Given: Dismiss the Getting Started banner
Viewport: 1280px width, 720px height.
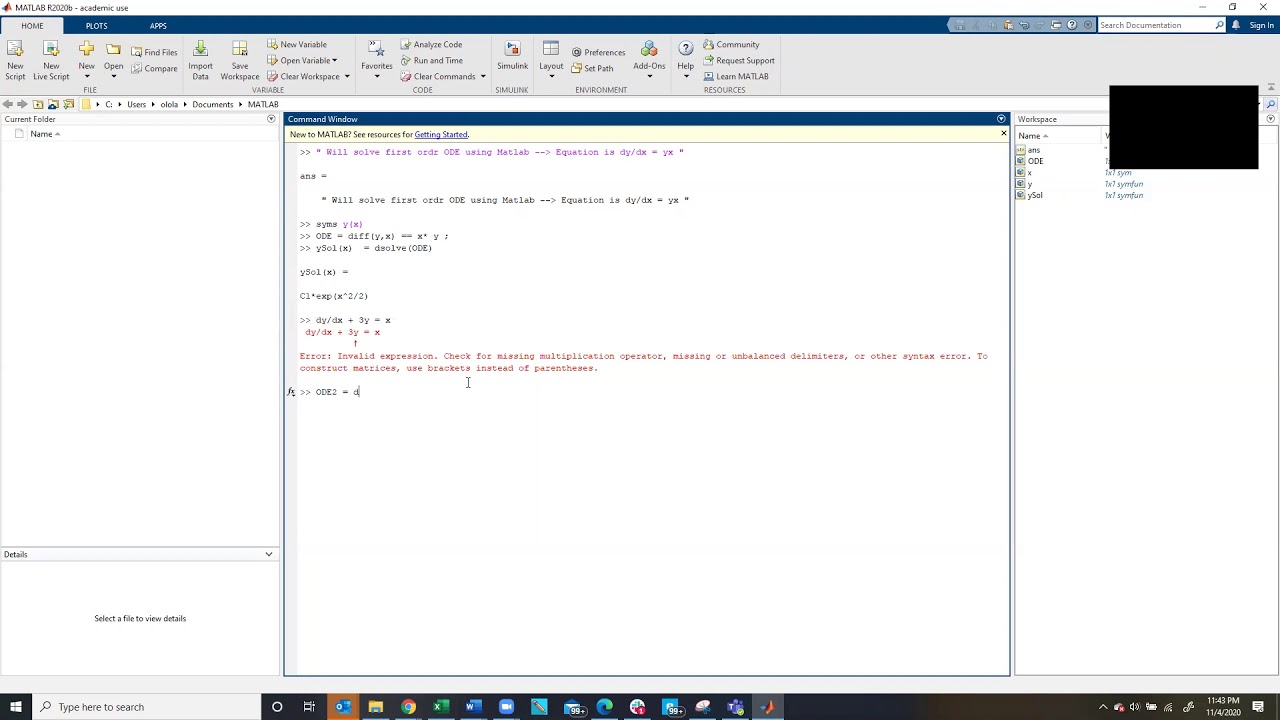Looking at the screenshot, I should pyautogui.click(x=1003, y=133).
